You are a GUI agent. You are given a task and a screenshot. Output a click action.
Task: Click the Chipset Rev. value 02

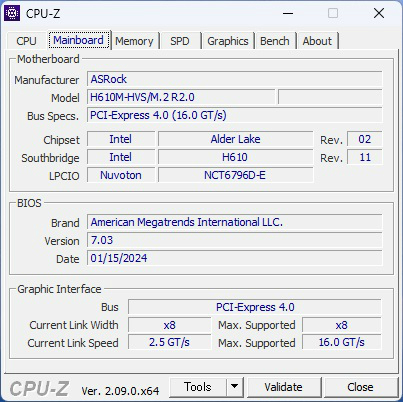[364, 139]
